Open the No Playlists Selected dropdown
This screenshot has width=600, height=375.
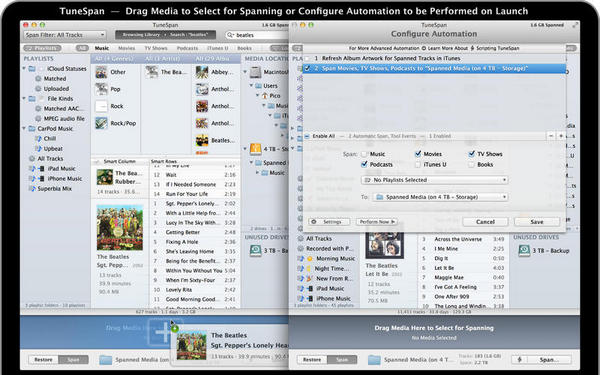434,180
